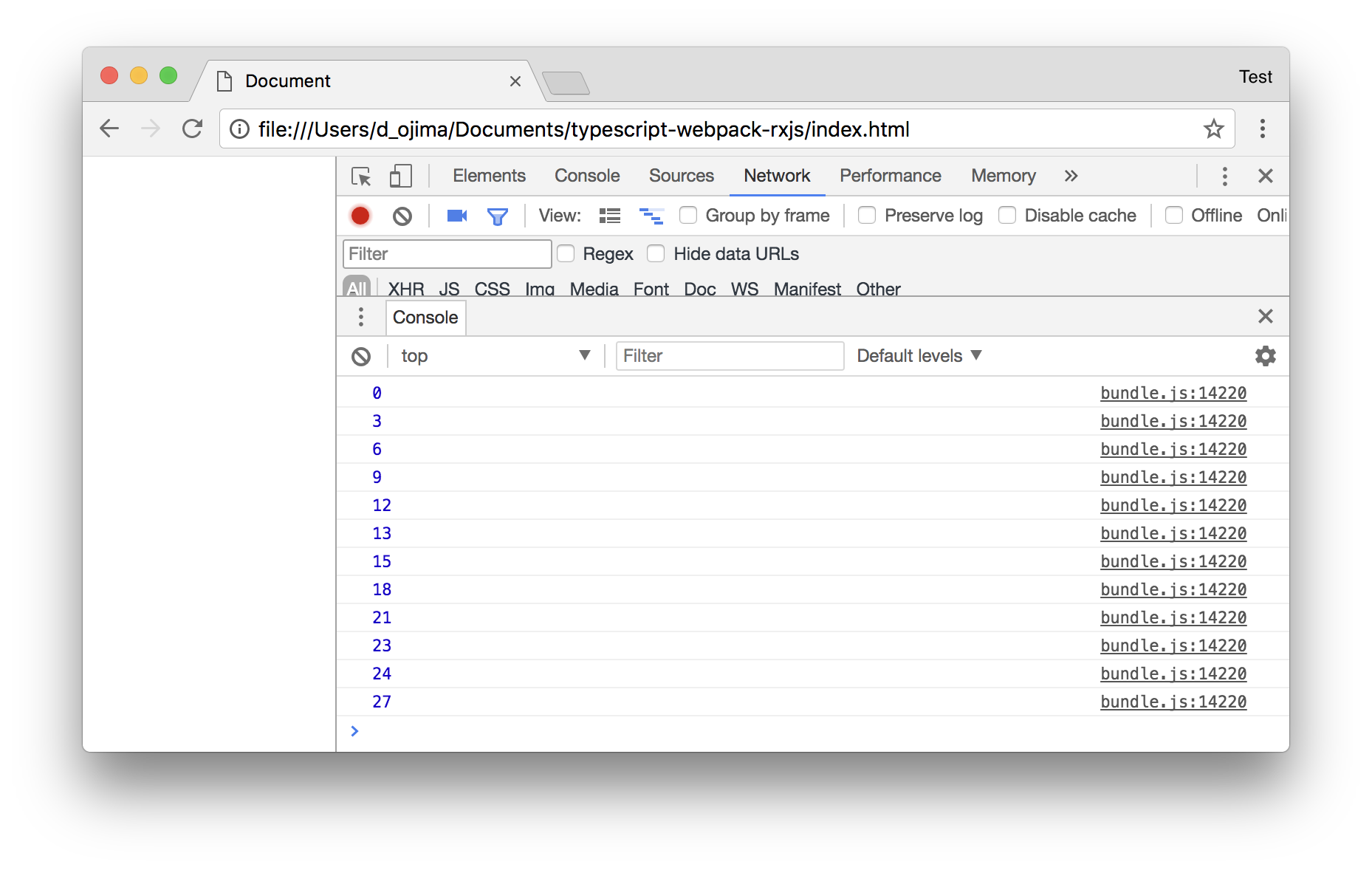Filter requests by XHR type

406,289
